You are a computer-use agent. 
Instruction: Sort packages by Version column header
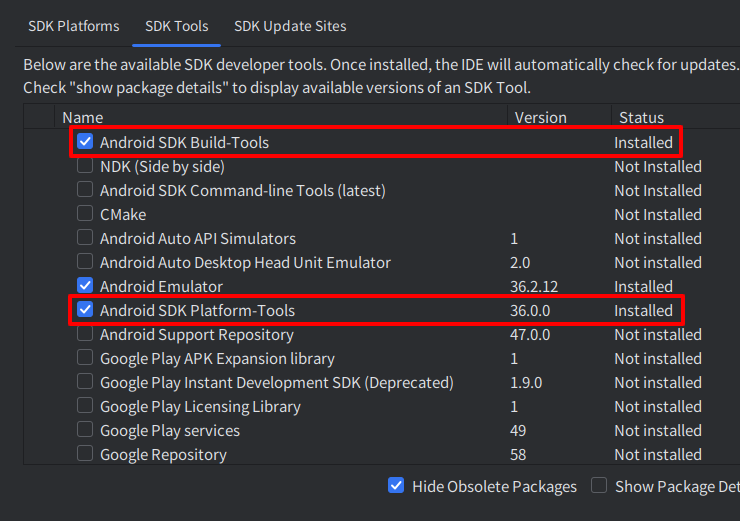(540, 117)
